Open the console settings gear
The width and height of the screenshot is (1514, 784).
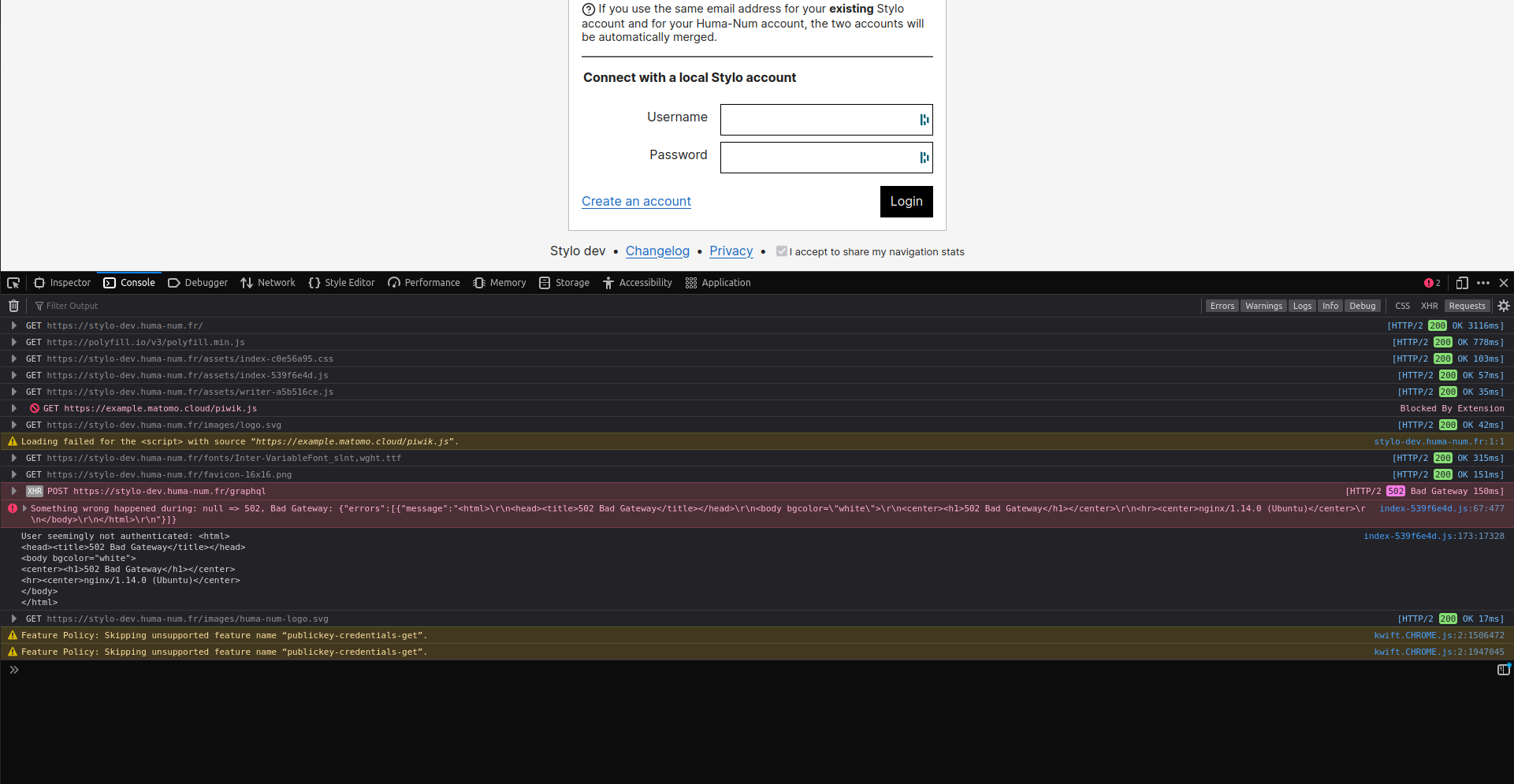pyautogui.click(x=1504, y=305)
